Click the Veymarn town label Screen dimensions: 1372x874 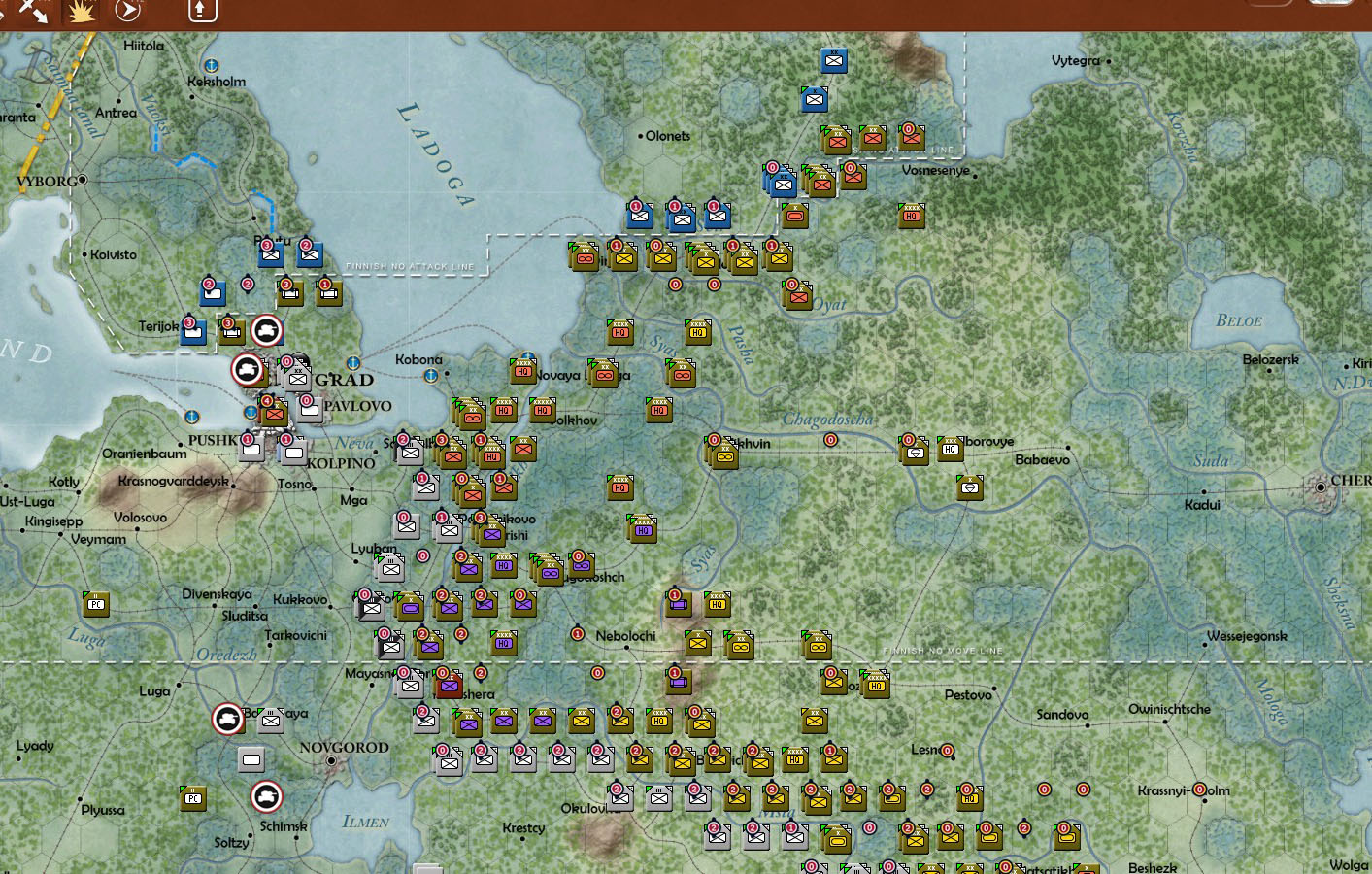coord(98,539)
